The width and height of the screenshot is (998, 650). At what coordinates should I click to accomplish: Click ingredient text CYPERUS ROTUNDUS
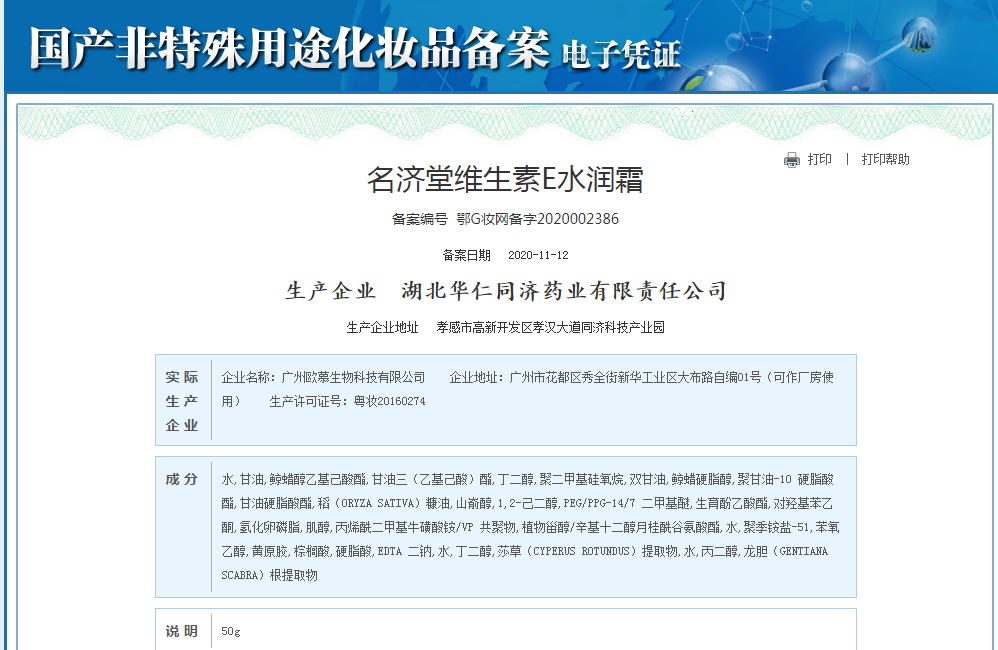pyautogui.click(x=581, y=551)
